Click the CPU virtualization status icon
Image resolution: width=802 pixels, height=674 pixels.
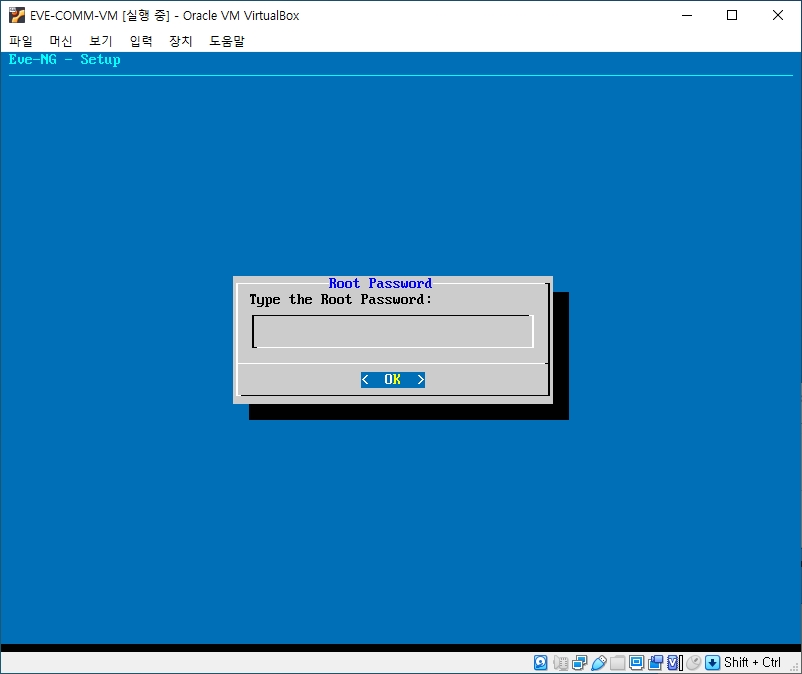click(x=675, y=663)
